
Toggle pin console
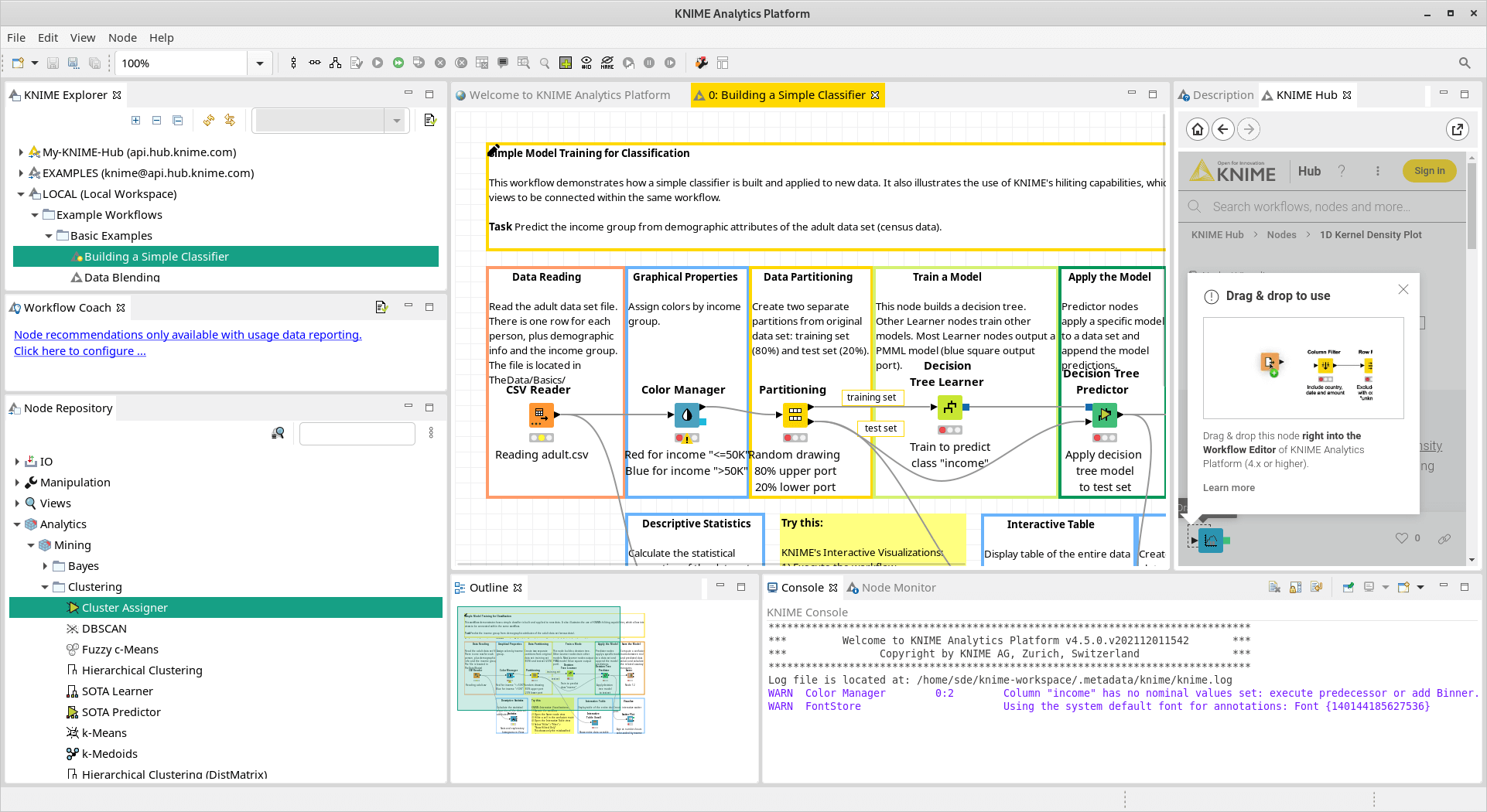coord(1348,588)
